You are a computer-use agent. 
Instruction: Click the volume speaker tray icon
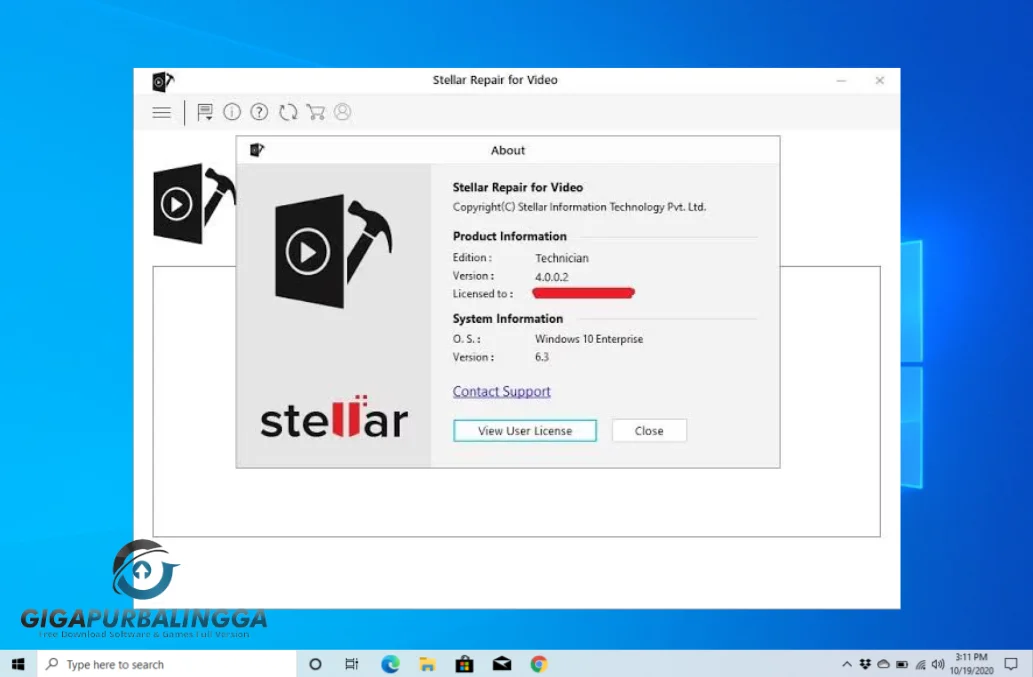tap(938, 664)
